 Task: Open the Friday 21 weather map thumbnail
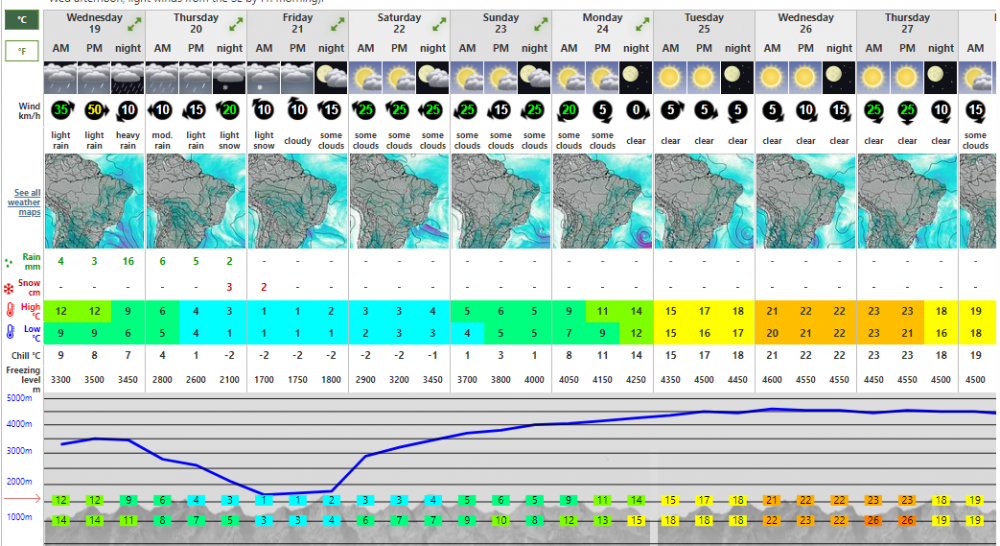(x=298, y=201)
